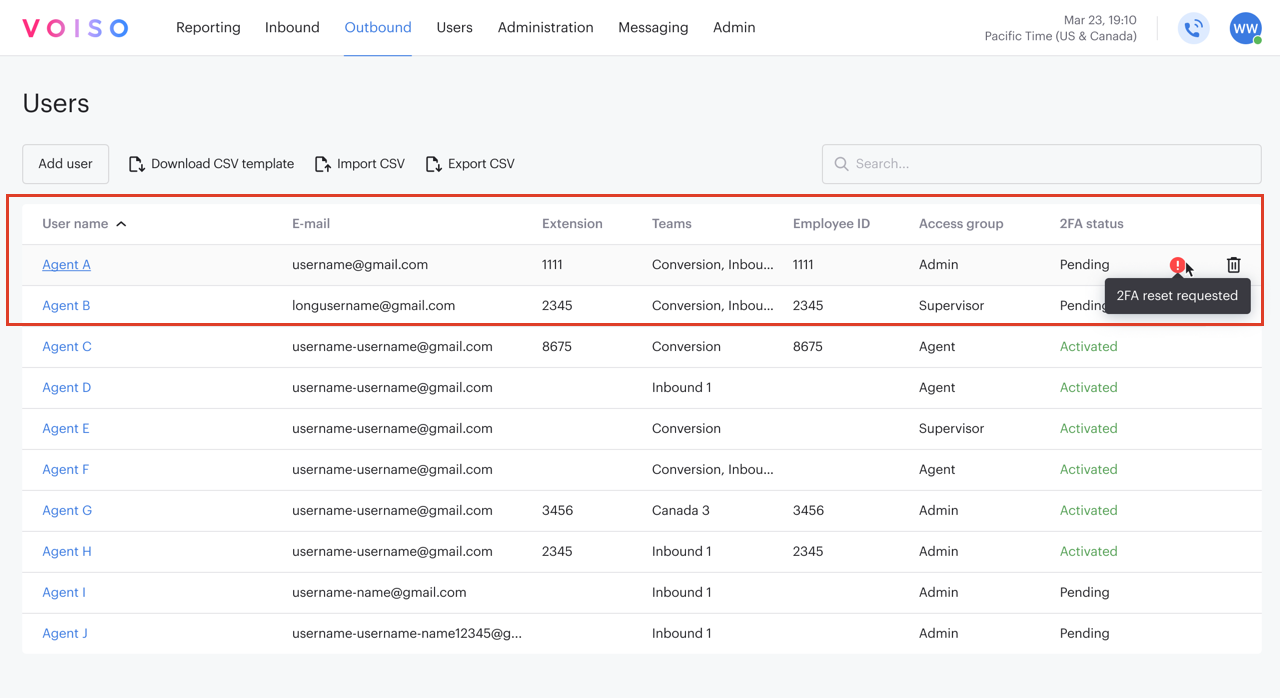Click extension 3456 for Agent G

[558, 511]
